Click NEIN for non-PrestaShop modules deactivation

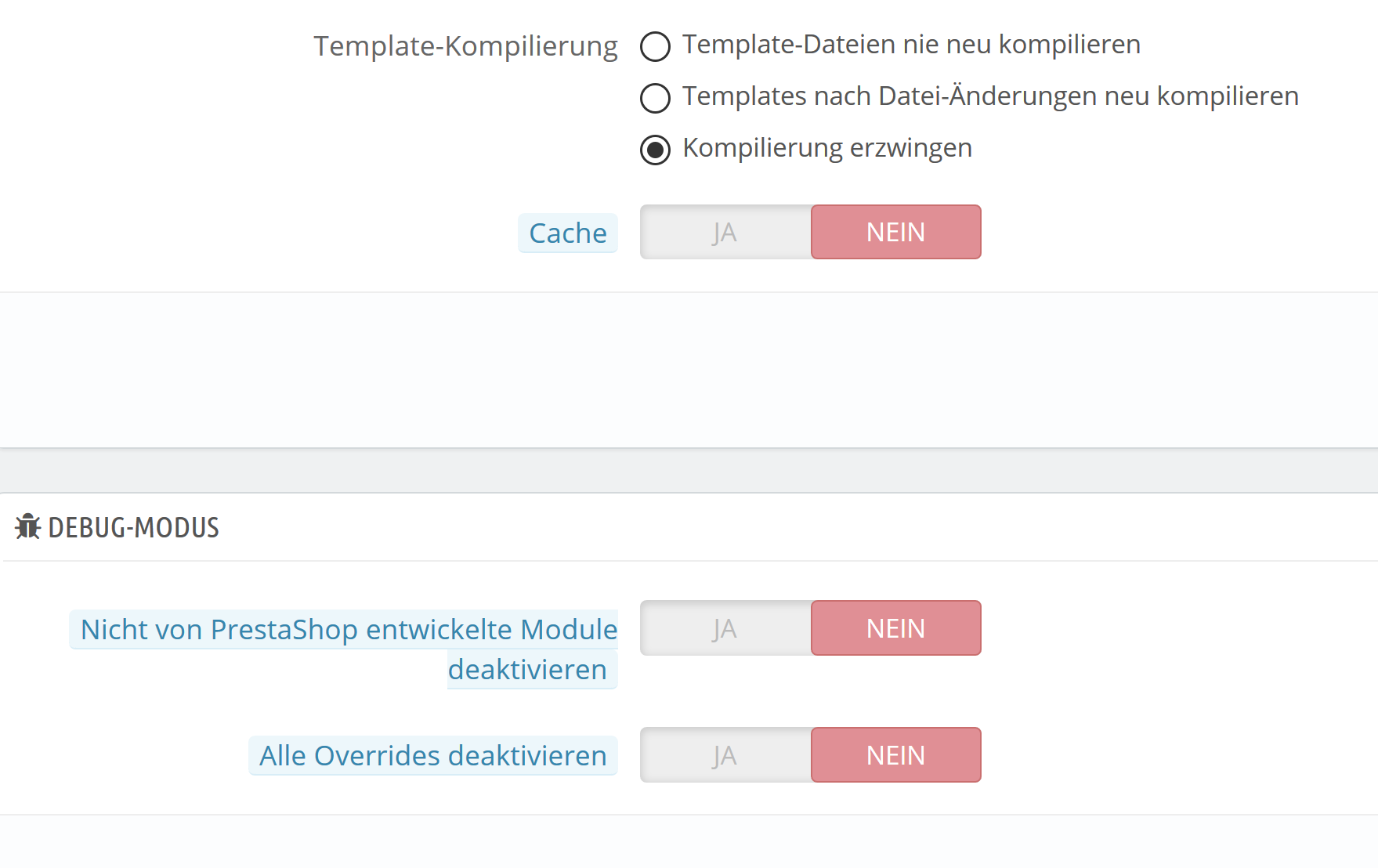(895, 628)
